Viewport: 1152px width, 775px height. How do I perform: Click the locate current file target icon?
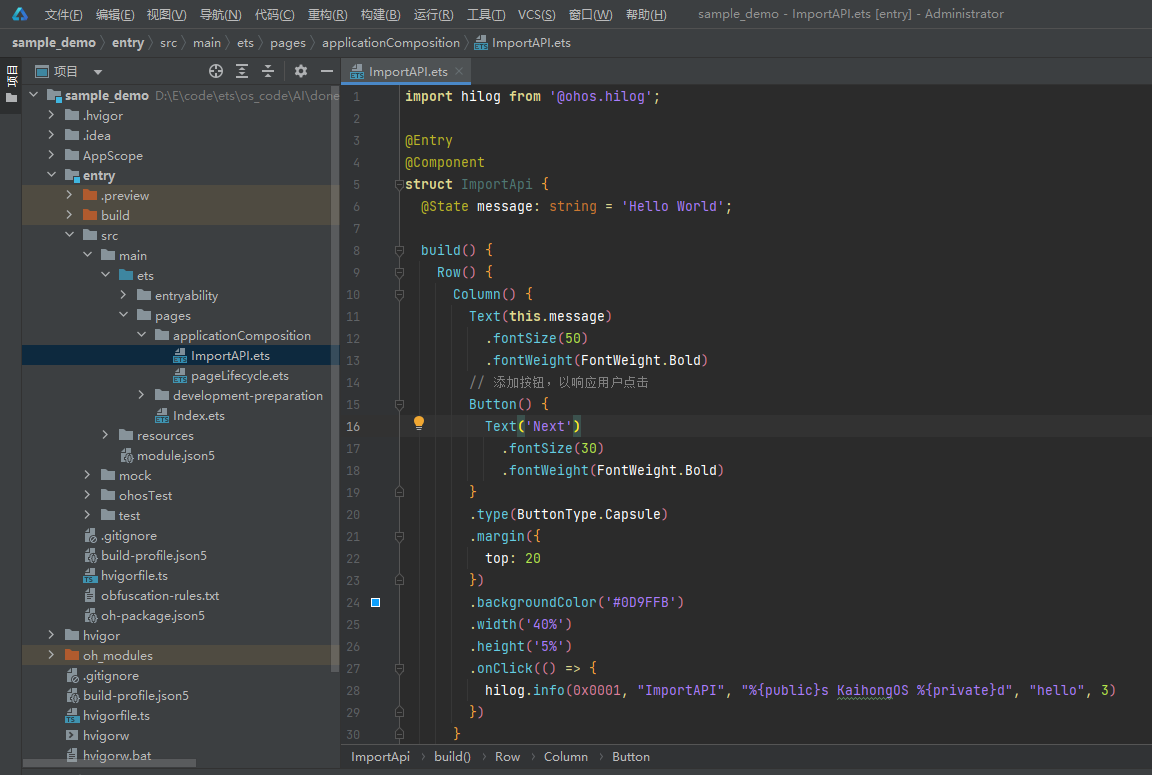(x=215, y=71)
